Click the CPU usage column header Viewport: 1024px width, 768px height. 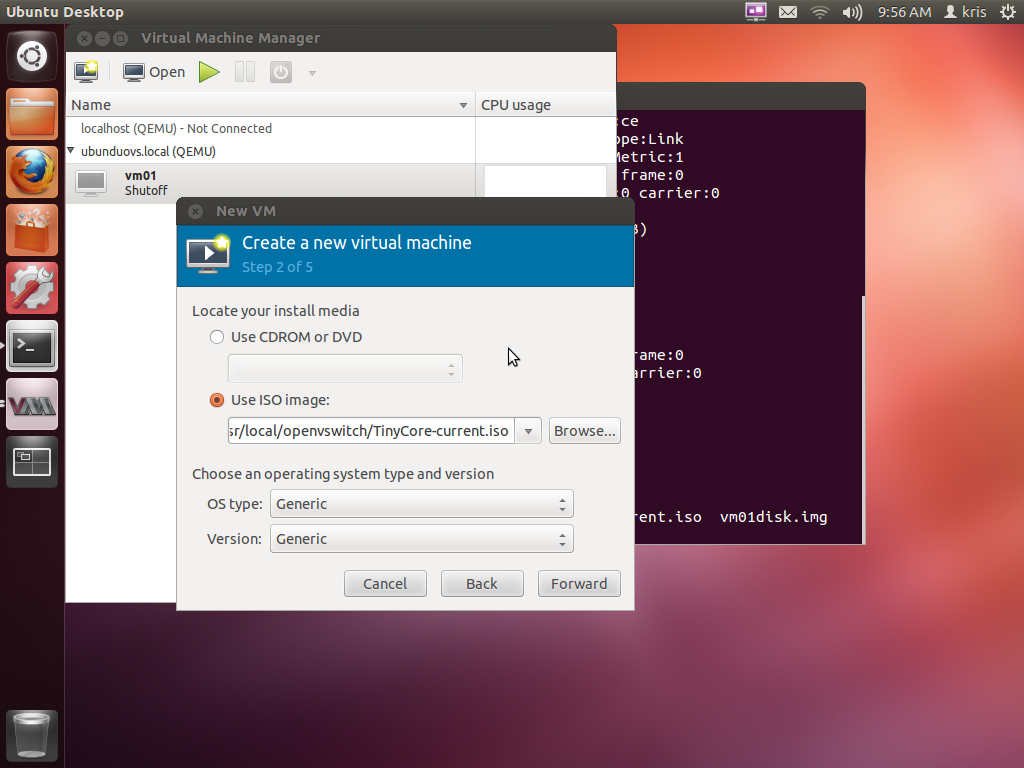click(545, 105)
